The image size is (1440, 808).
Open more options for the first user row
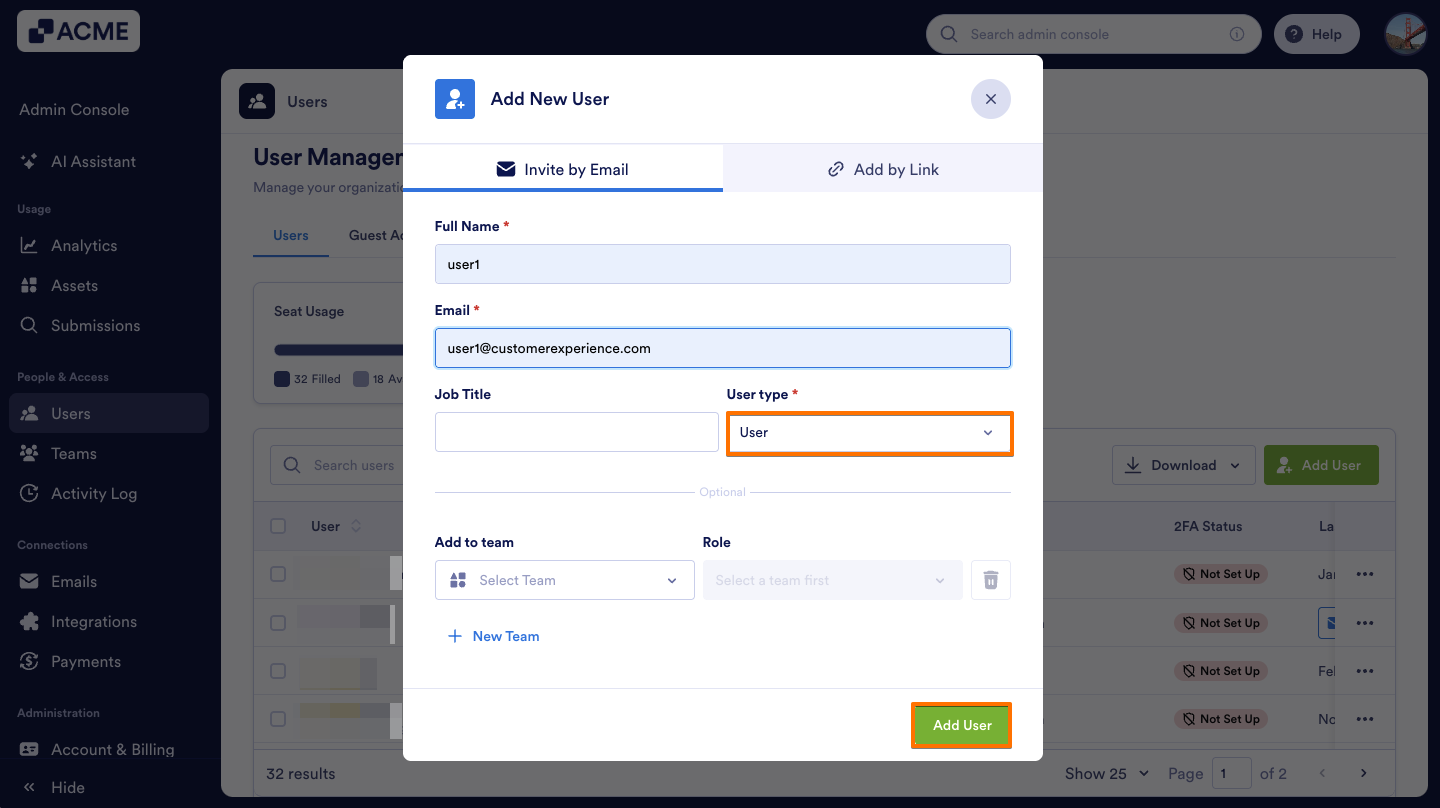point(1365,574)
